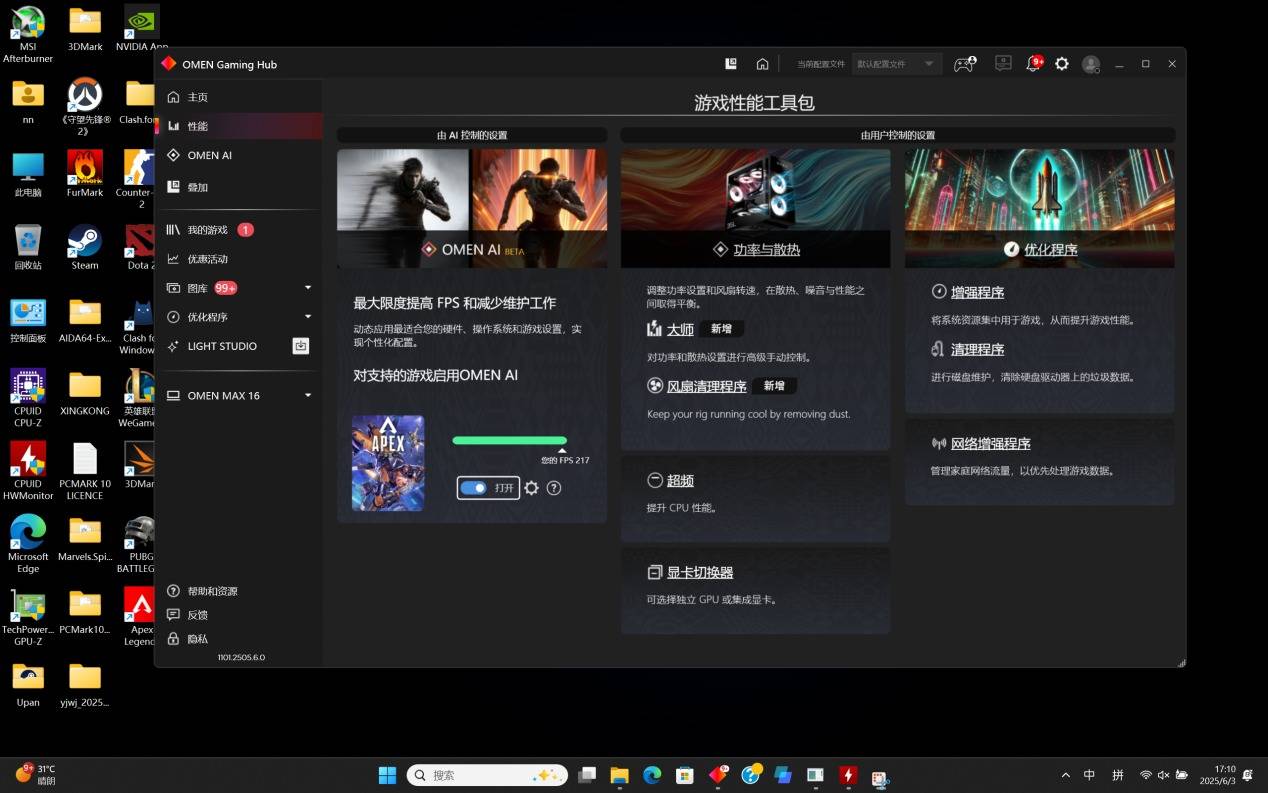
Task: Click the game controller profile icon
Action: tap(964, 64)
